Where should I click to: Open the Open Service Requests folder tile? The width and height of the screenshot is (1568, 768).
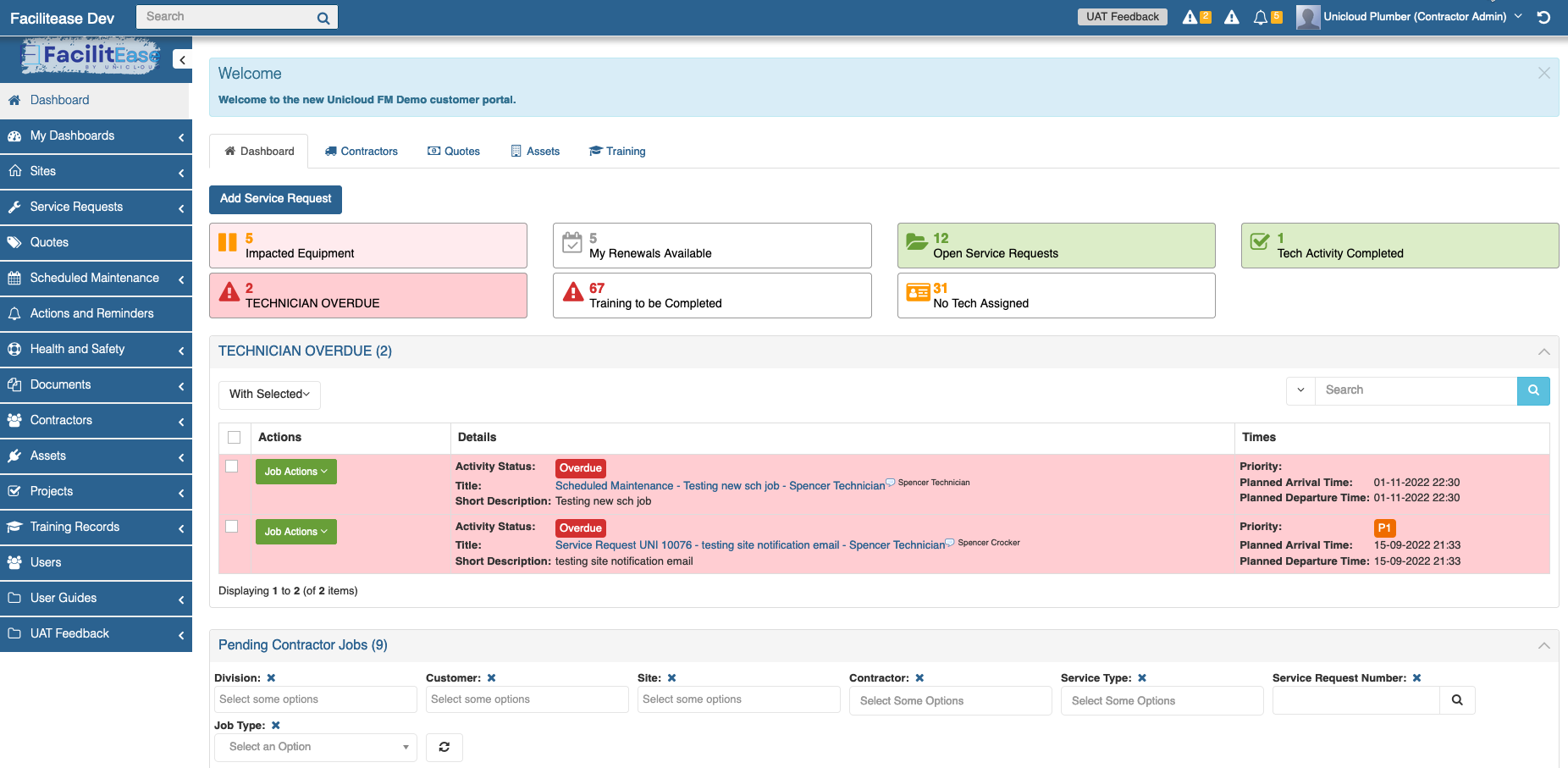pyautogui.click(x=1055, y=245)
